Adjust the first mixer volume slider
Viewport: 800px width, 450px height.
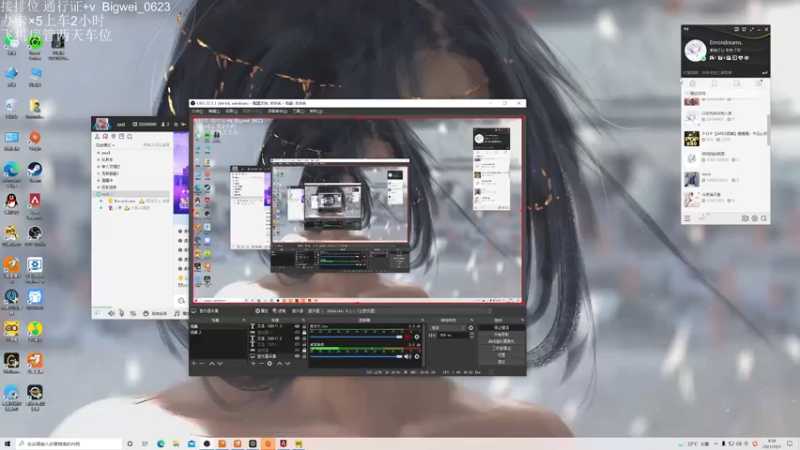(356, 337)
